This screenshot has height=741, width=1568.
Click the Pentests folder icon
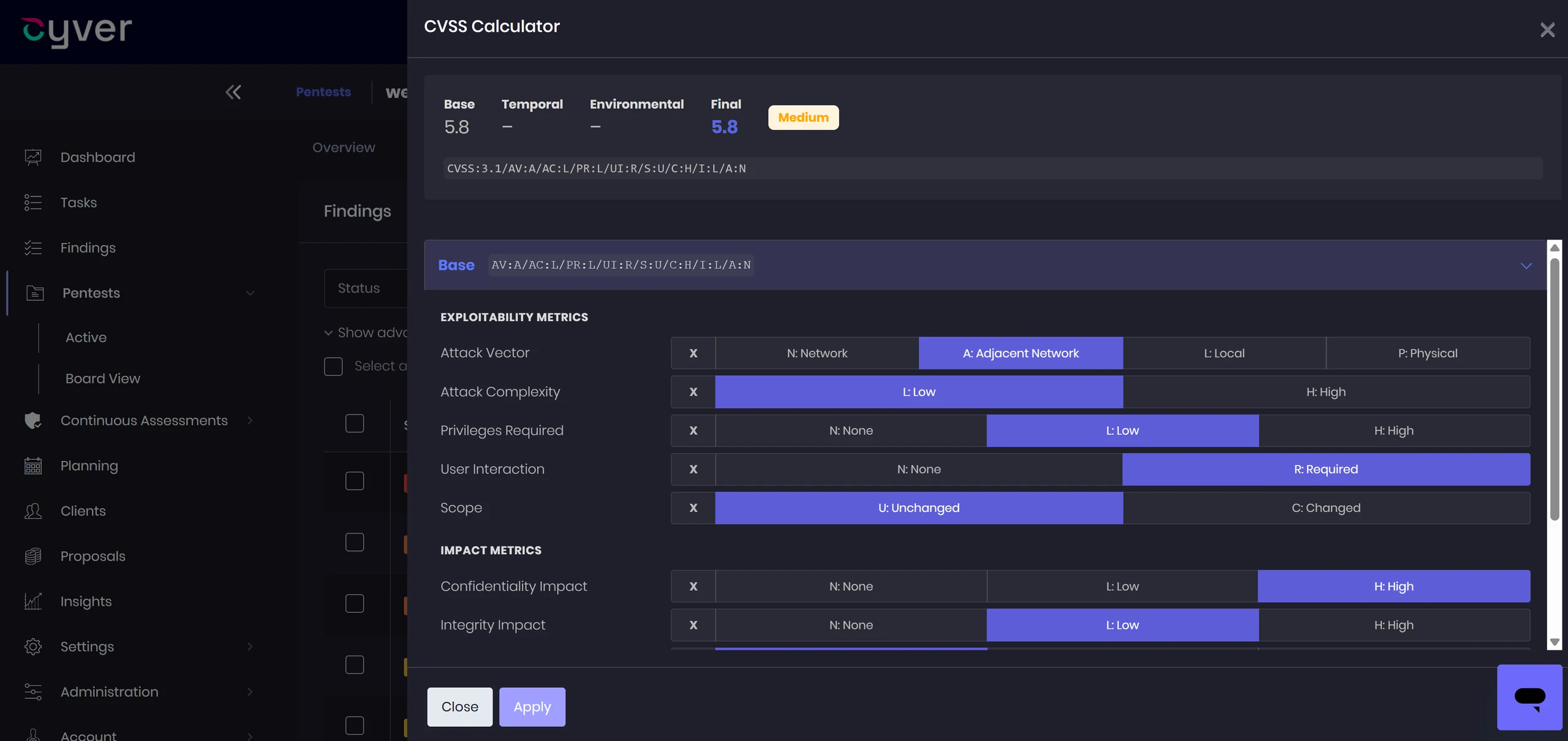[35, 293]
